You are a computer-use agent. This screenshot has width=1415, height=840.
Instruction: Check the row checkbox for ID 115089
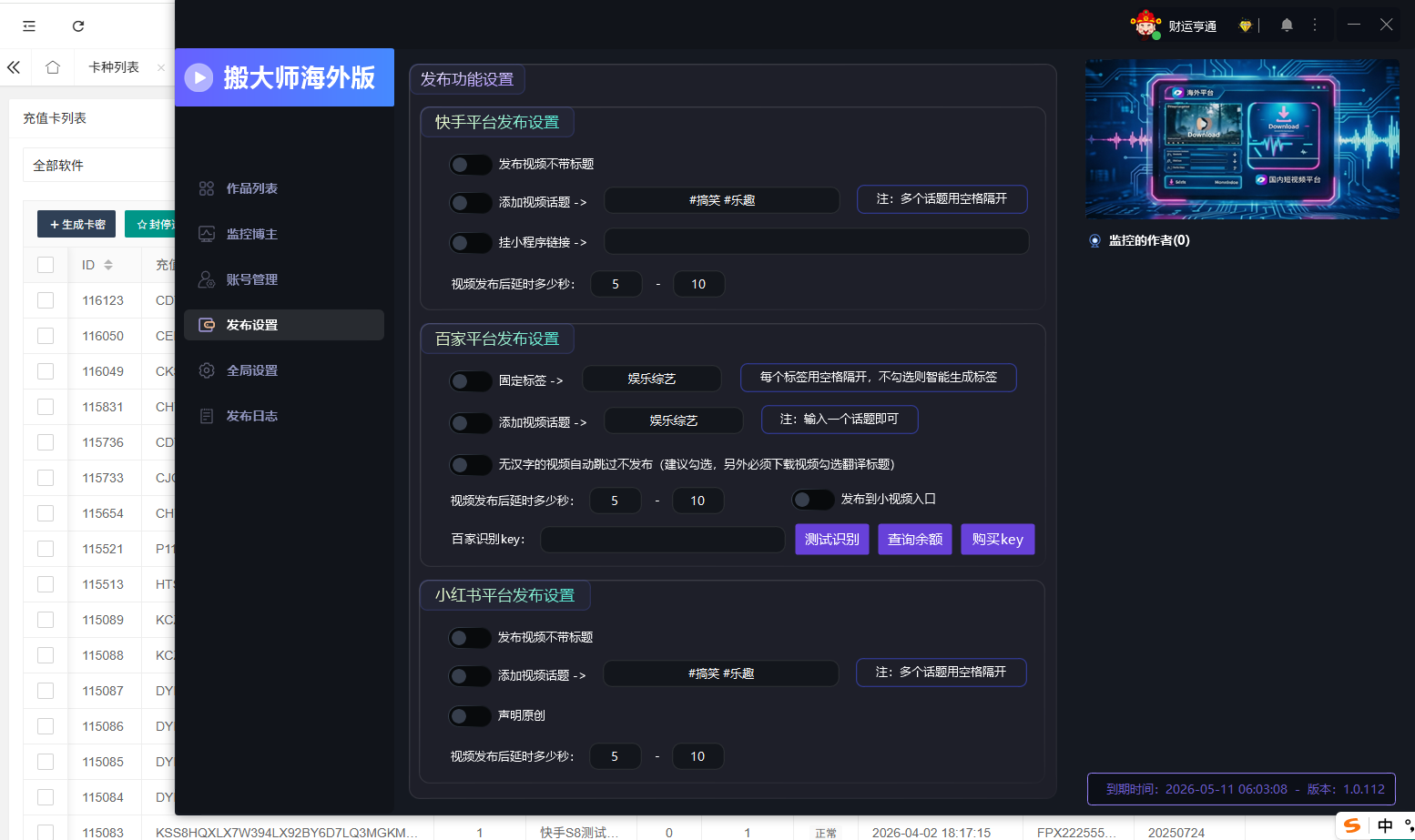click(x=46, y=620)
